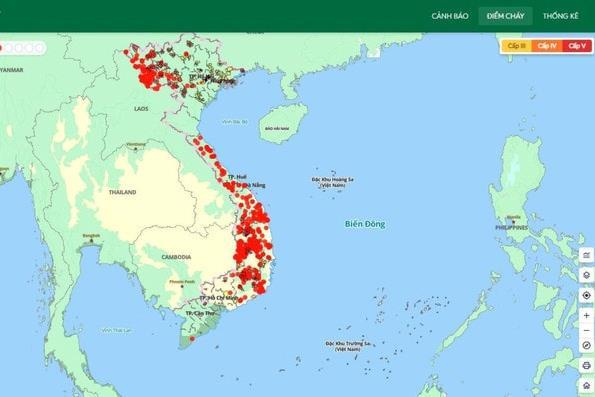
Task: Click the TP. Huế city label
Action: (x=237, y=177)
